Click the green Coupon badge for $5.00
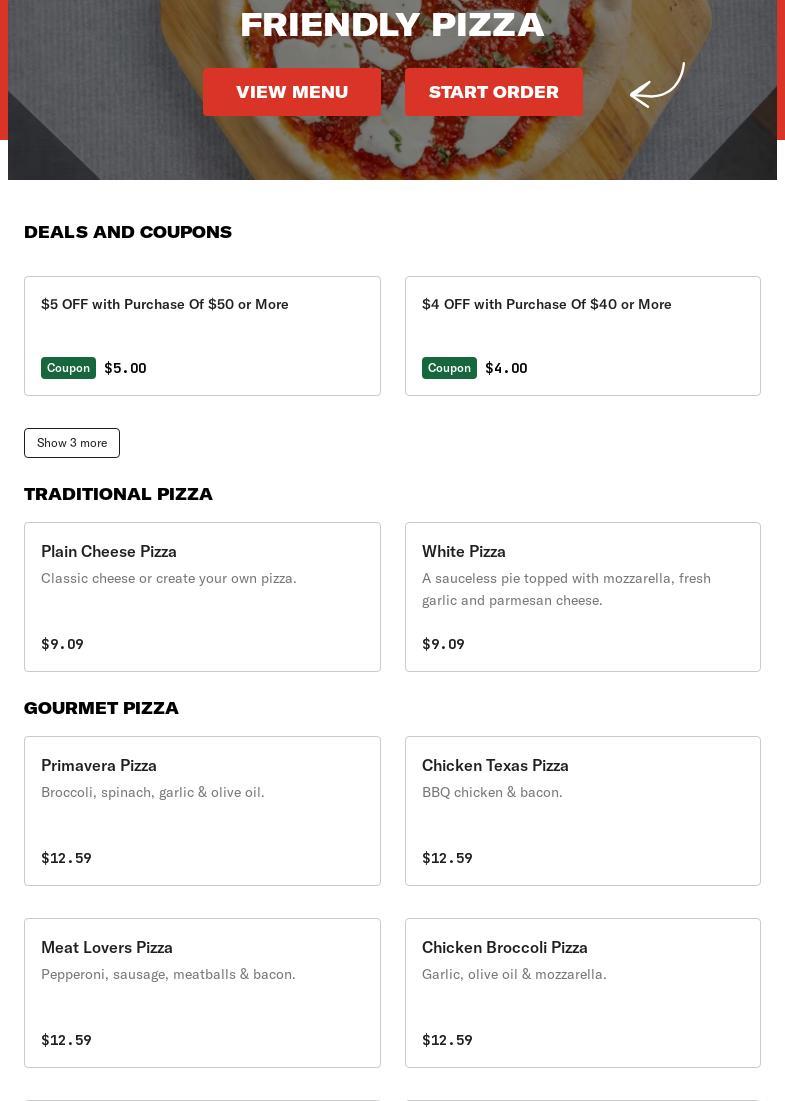 68,368
